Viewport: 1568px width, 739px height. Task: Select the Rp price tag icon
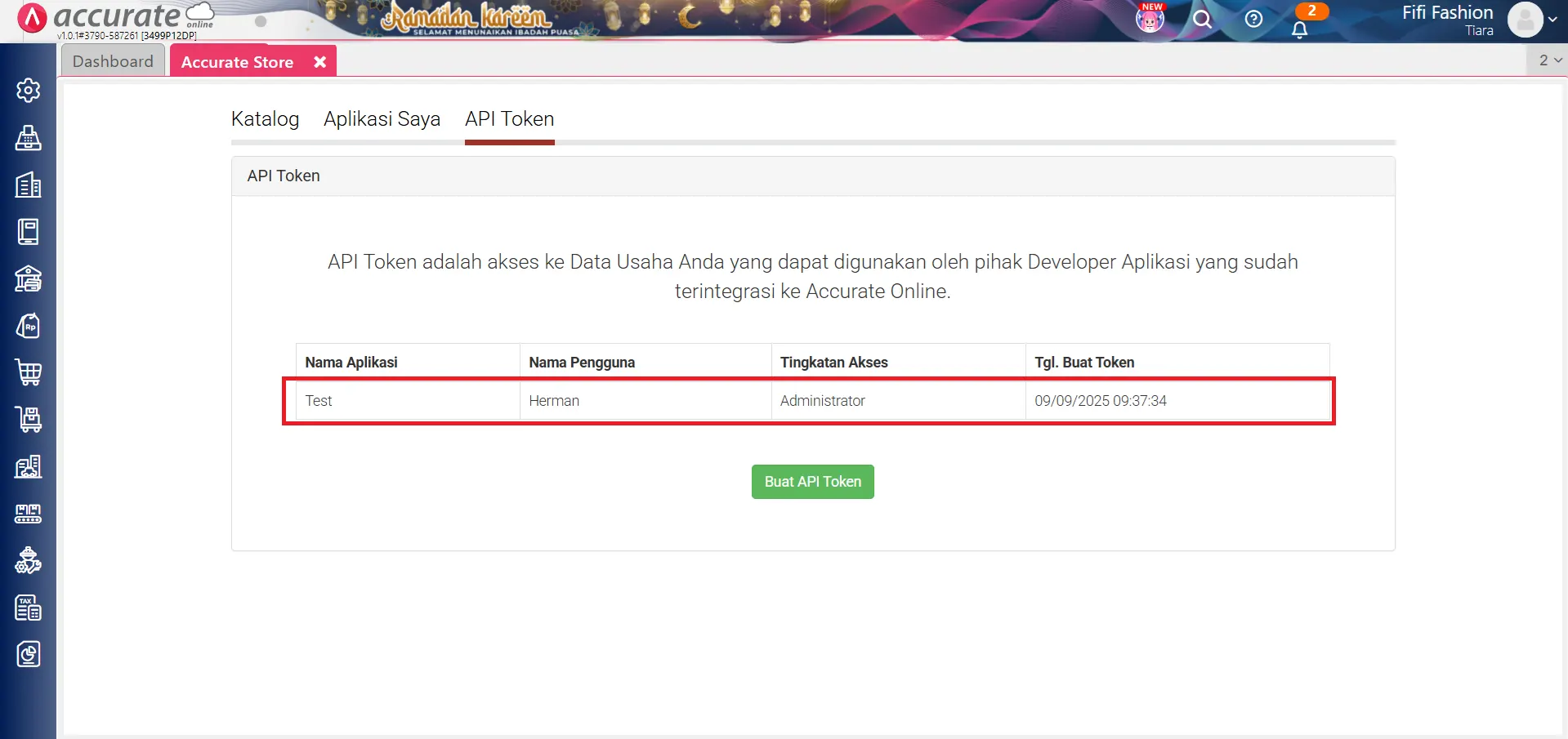[x=29, y=325]
